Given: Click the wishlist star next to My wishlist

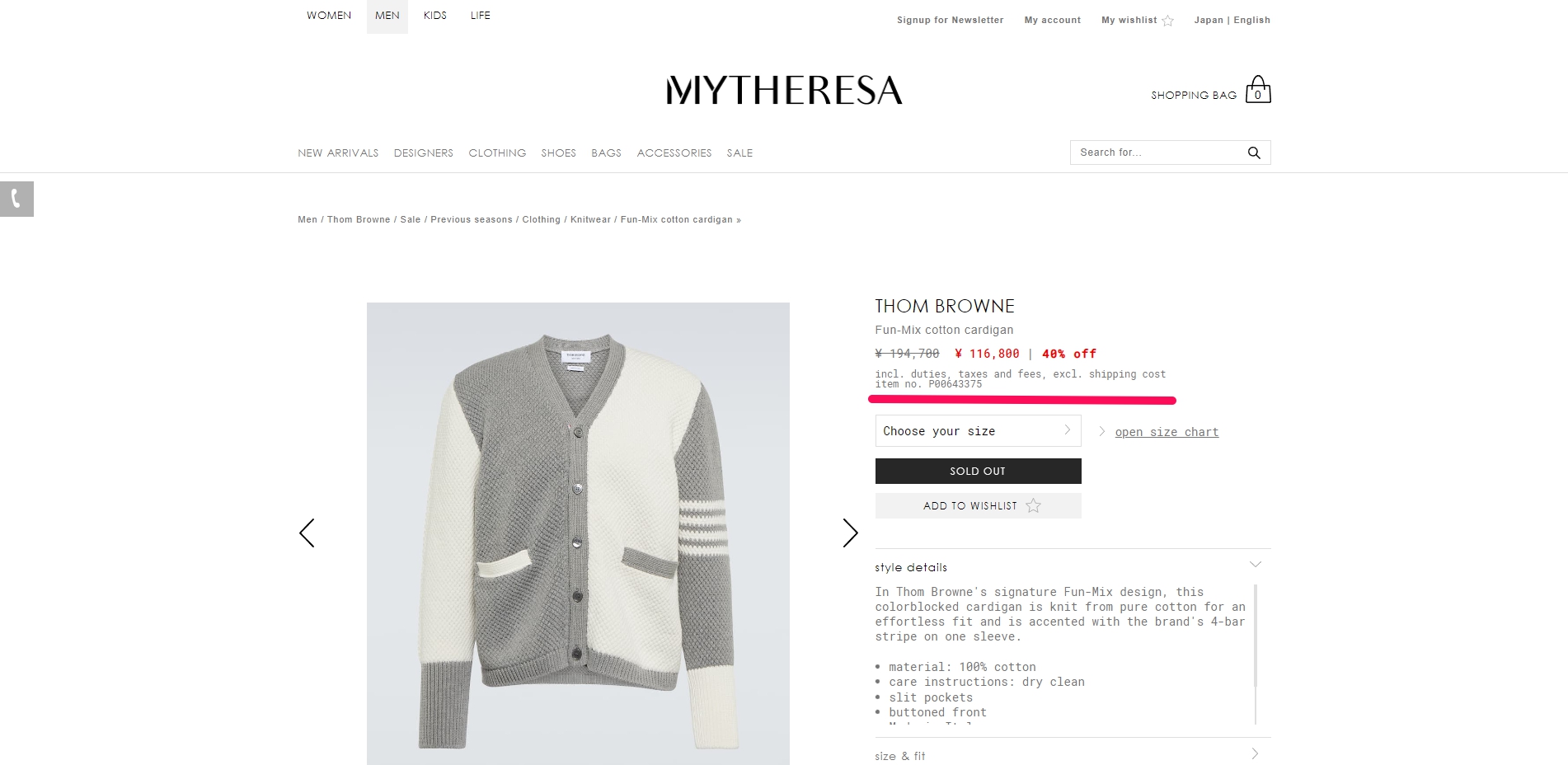Looking at the screenshot, I should (1167, 21).
